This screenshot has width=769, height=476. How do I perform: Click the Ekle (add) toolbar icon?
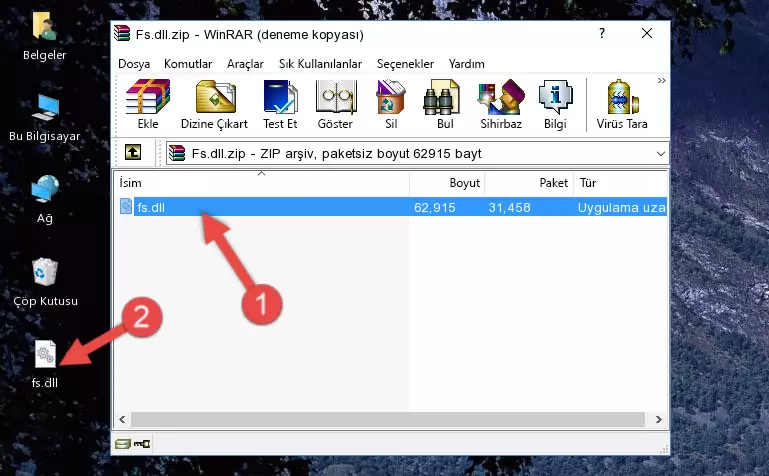pos(148,104)
